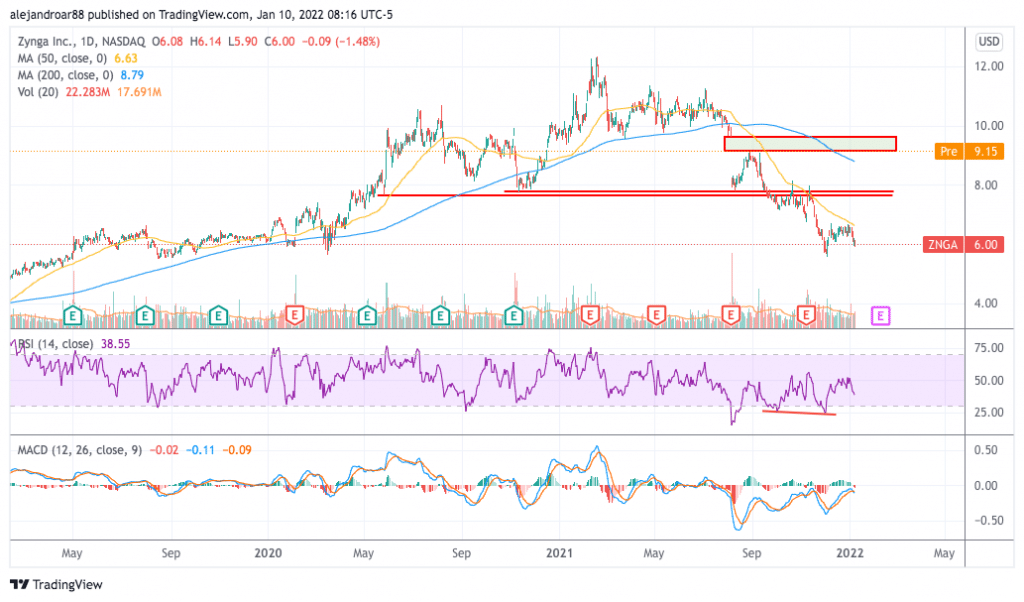Select the Vol (20) indicator legend

(38, 92)
